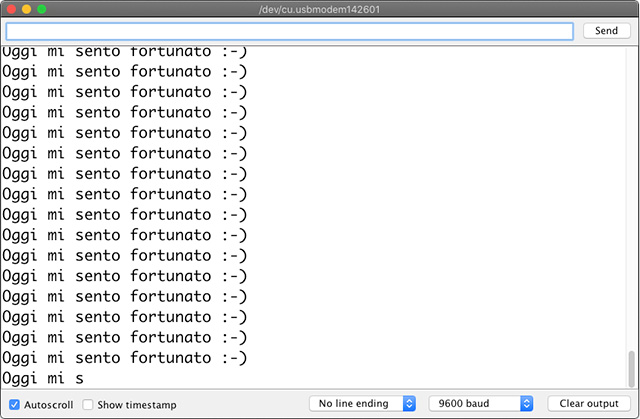Click the incomplete last line "Oggi mi s"
This screenshot has width=640, height=419.
43,378
